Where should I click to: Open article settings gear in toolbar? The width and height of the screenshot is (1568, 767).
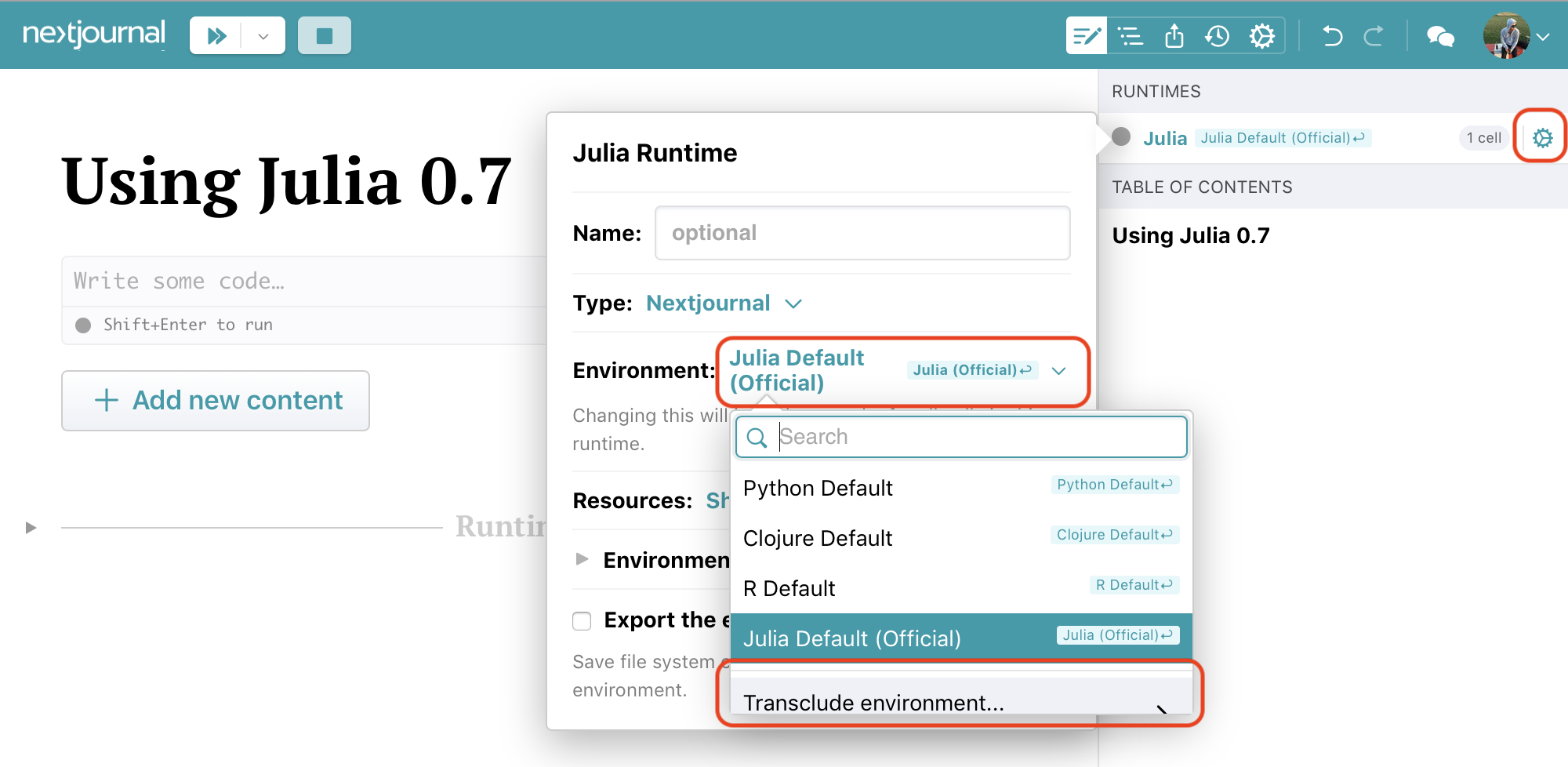pyautogui.click(x=1262, y=36)
